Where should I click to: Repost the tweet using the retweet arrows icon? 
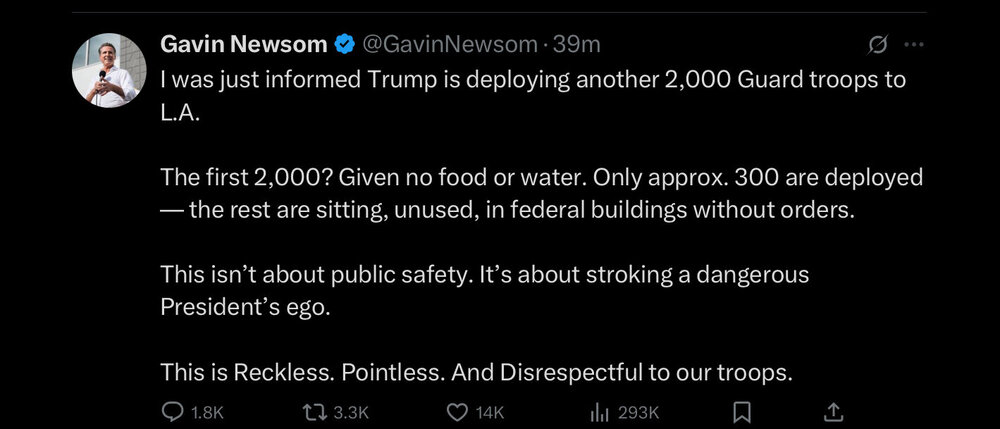(314, 412)
